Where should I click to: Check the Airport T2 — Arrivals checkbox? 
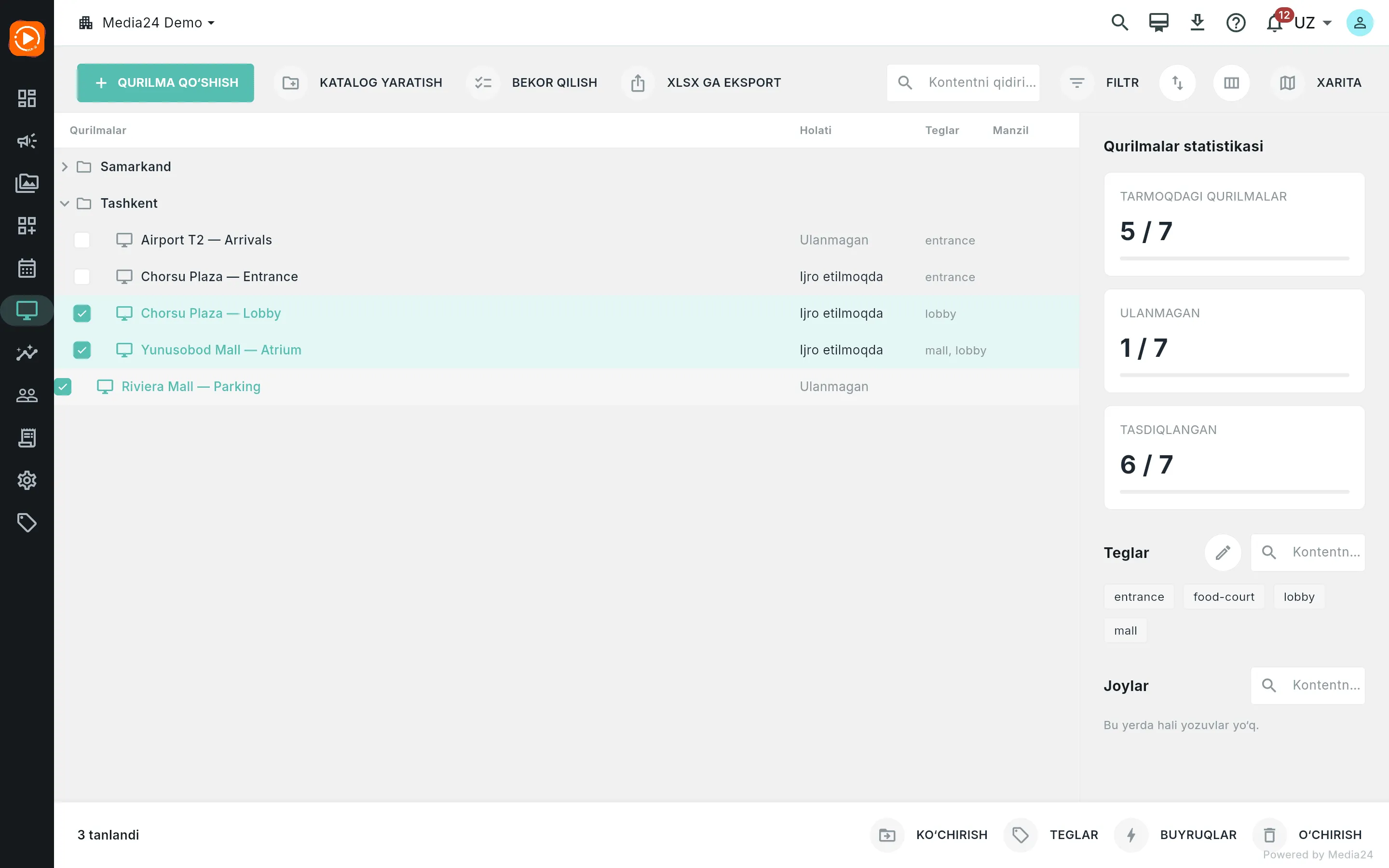[x=82, y=240]
